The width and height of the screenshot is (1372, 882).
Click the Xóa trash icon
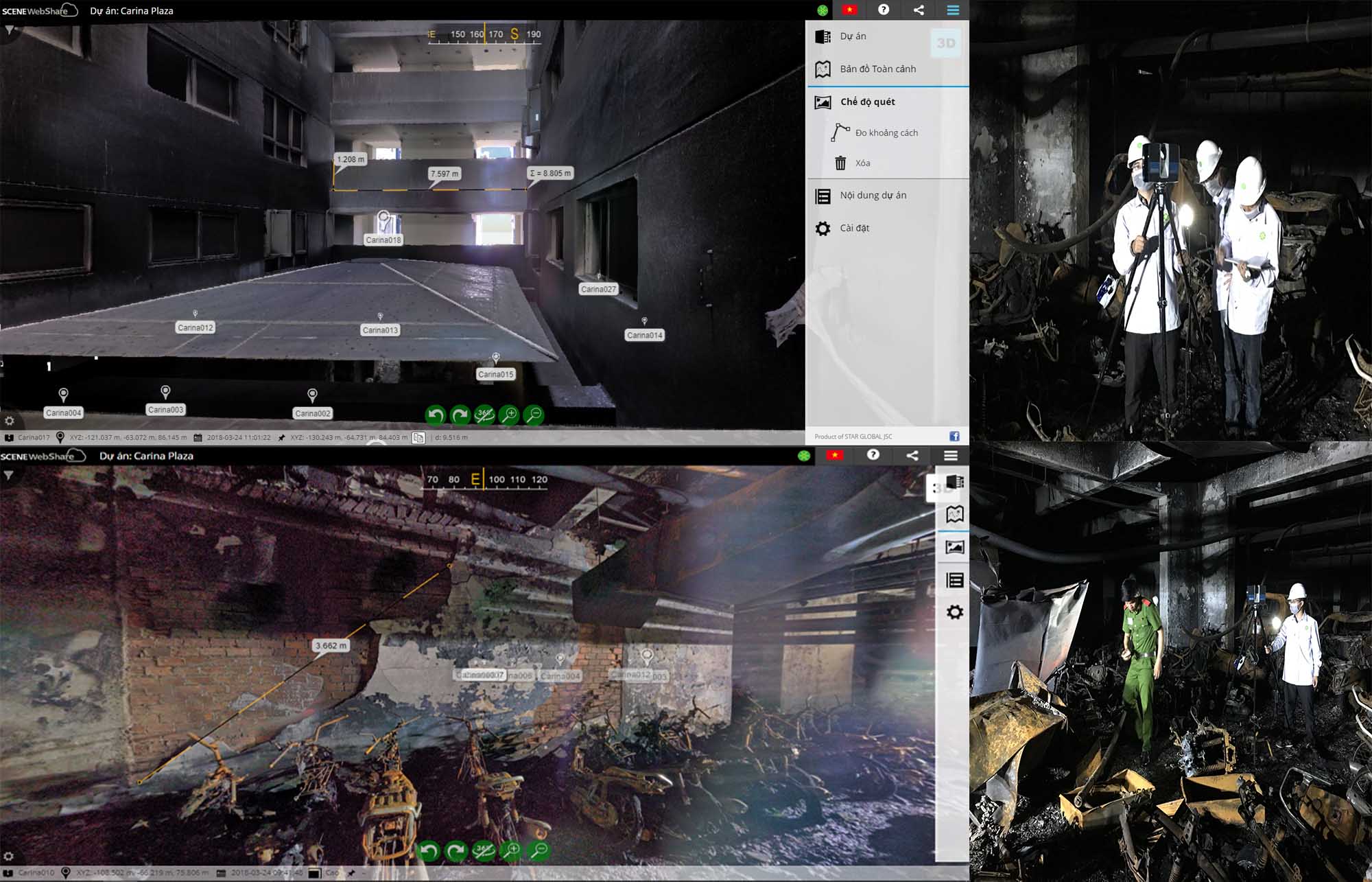coord(840,163)
